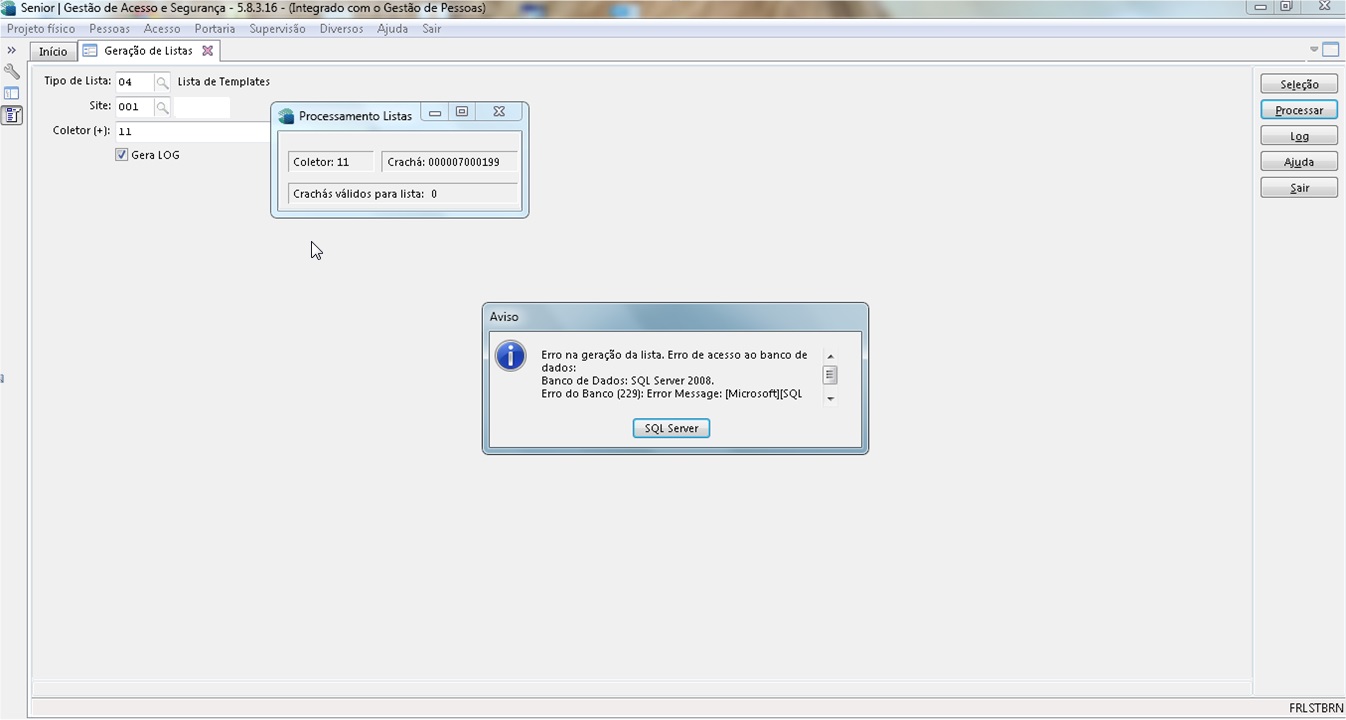The width and height of the screenshot is (1346, 720).
Task: Click the SQL Server button in Aviso
Action: pyautogui.click(x=671, y=428)
